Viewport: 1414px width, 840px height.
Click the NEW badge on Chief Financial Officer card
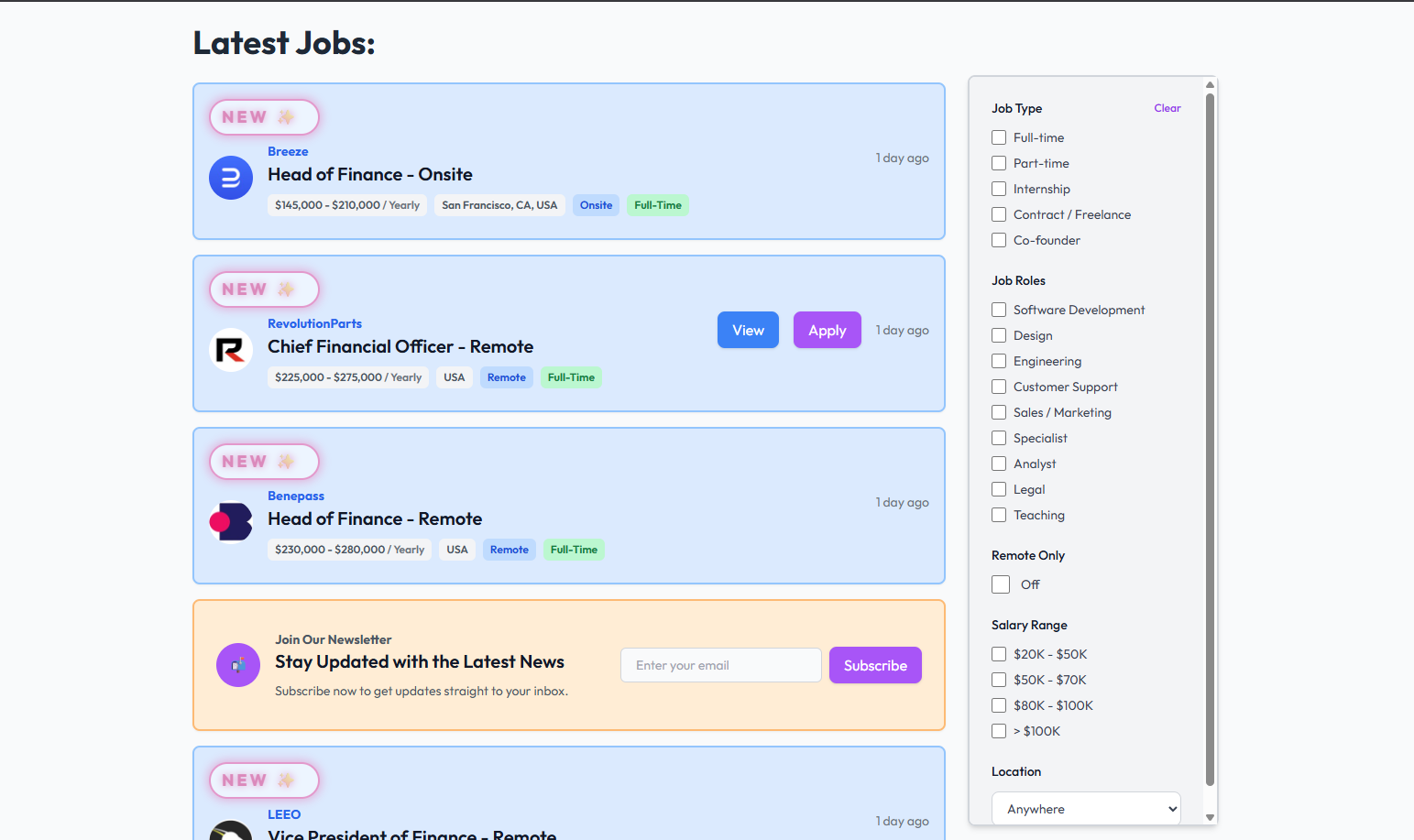pyautogui.click(x=264, y=289)
